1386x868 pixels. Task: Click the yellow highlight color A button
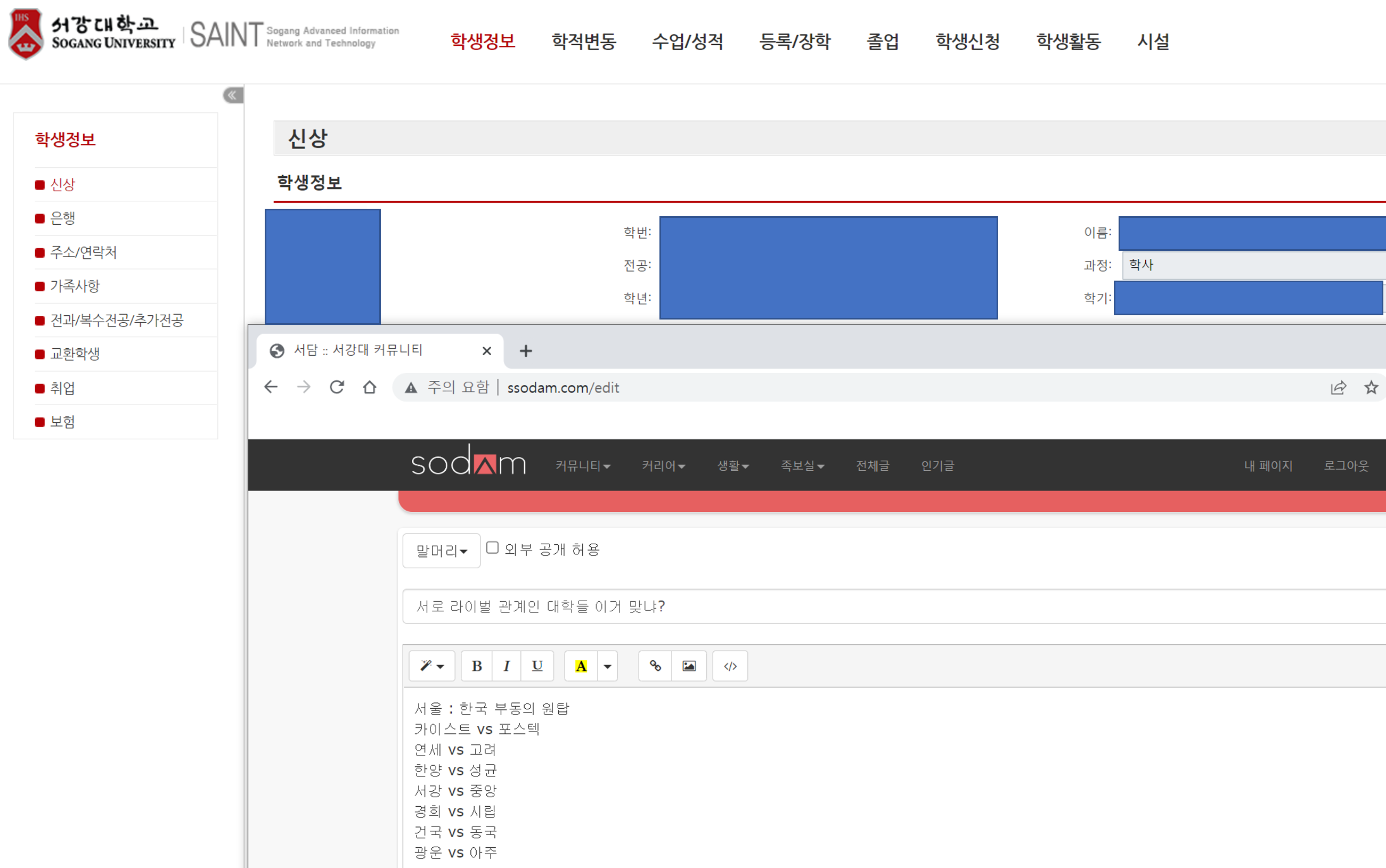(x=581, y=666)
